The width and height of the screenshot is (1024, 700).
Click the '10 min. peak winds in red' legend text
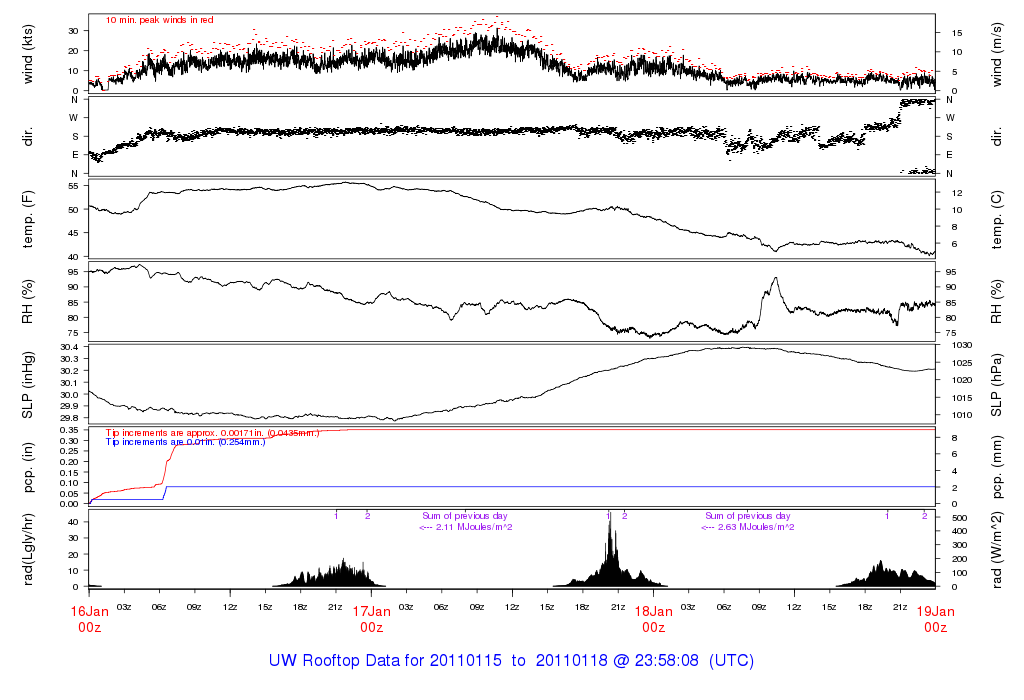(x=159, y=19)
